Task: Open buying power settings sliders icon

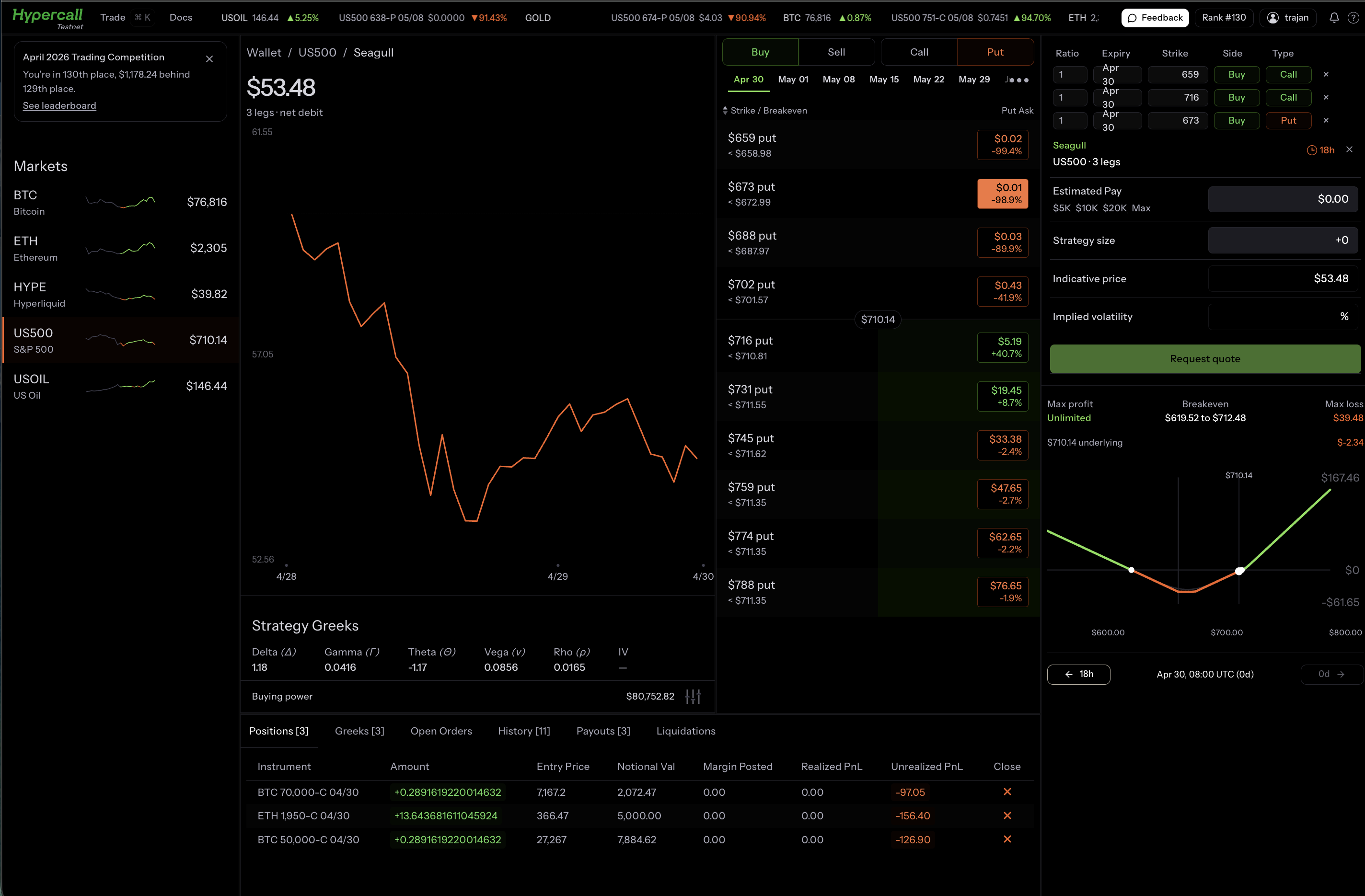Action: pyautogui.click(x=693, y=696)
